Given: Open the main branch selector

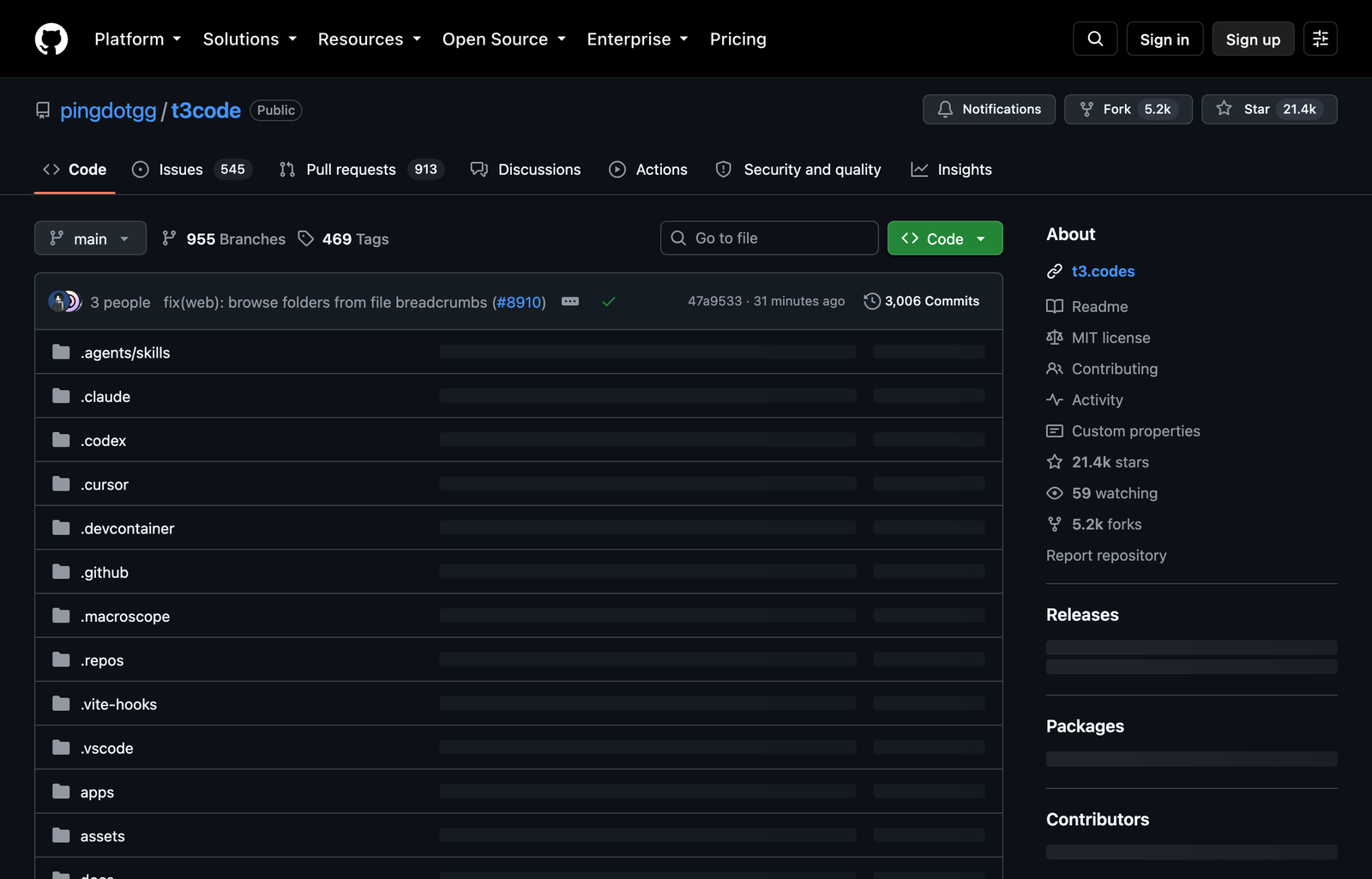Looking at the screenshot, I should click(90, 238).
